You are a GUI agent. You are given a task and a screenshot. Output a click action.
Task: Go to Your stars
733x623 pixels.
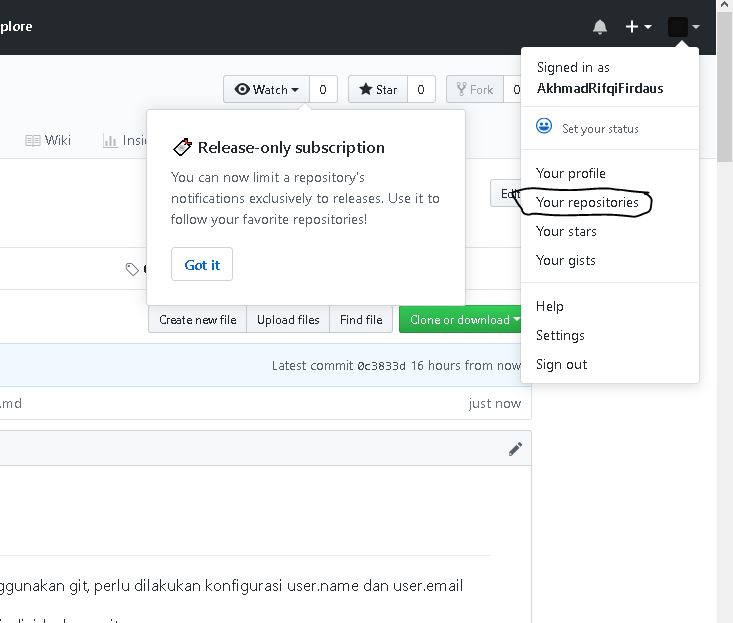coord(566,231)
